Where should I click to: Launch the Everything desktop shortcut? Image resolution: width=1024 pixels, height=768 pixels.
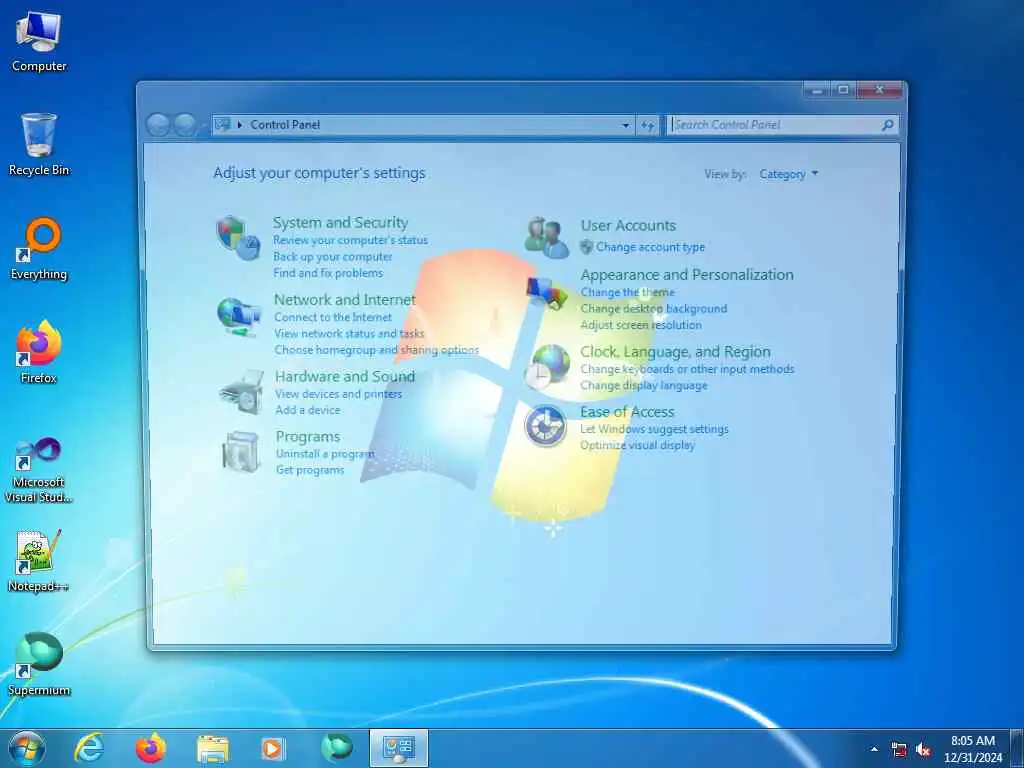pos(39,249)
